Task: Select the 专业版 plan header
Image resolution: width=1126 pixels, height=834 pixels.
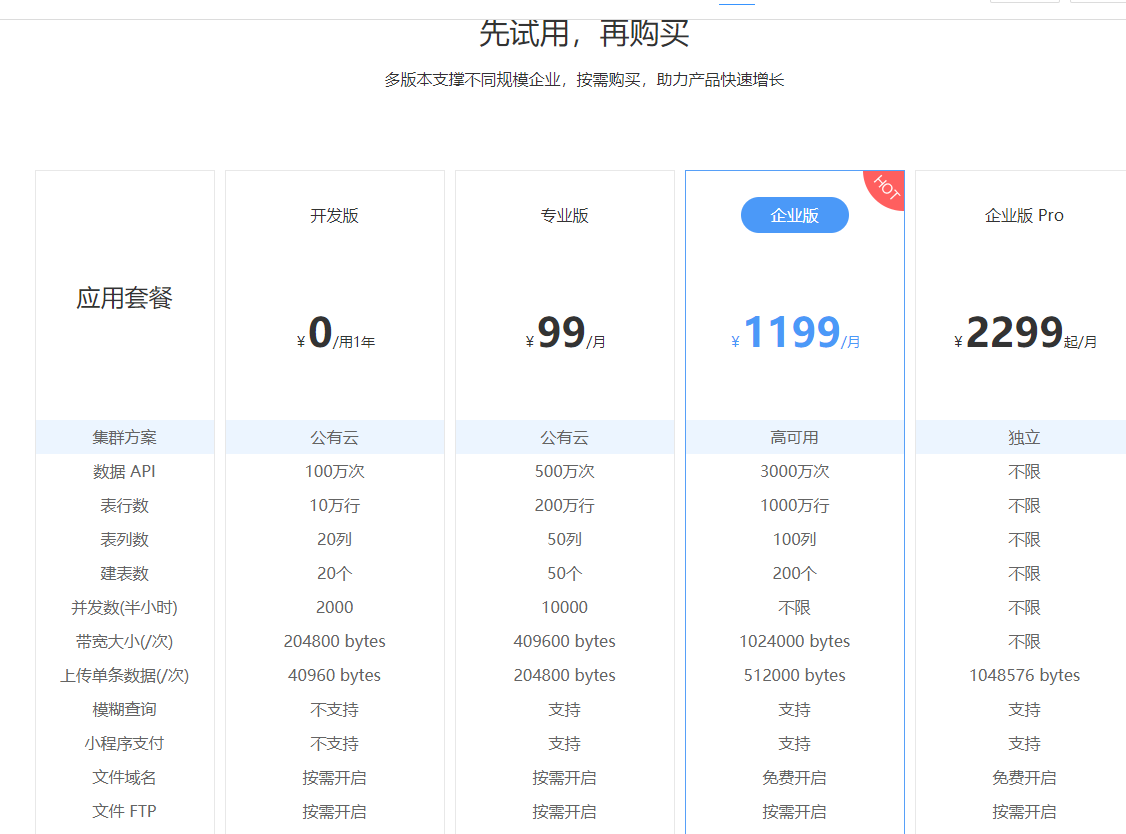Action: 564,215
